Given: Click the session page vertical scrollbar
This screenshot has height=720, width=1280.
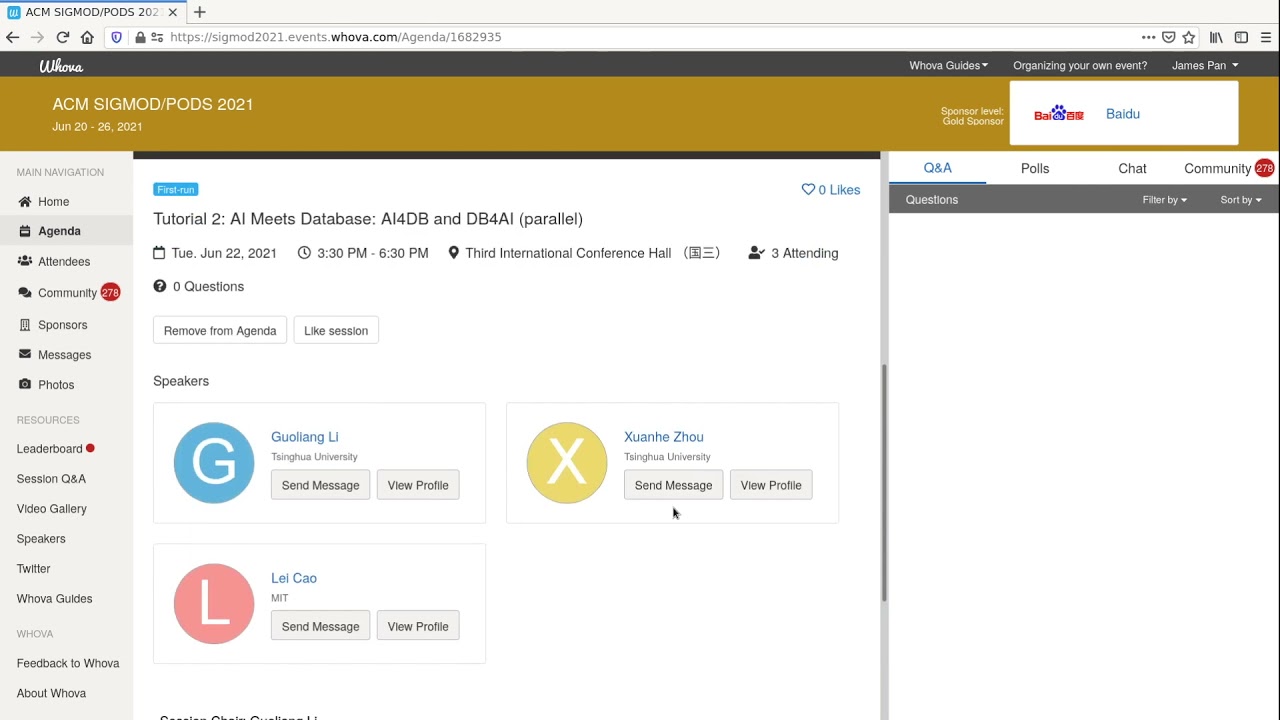Looking at the screenshot, I should pos(884,482).
